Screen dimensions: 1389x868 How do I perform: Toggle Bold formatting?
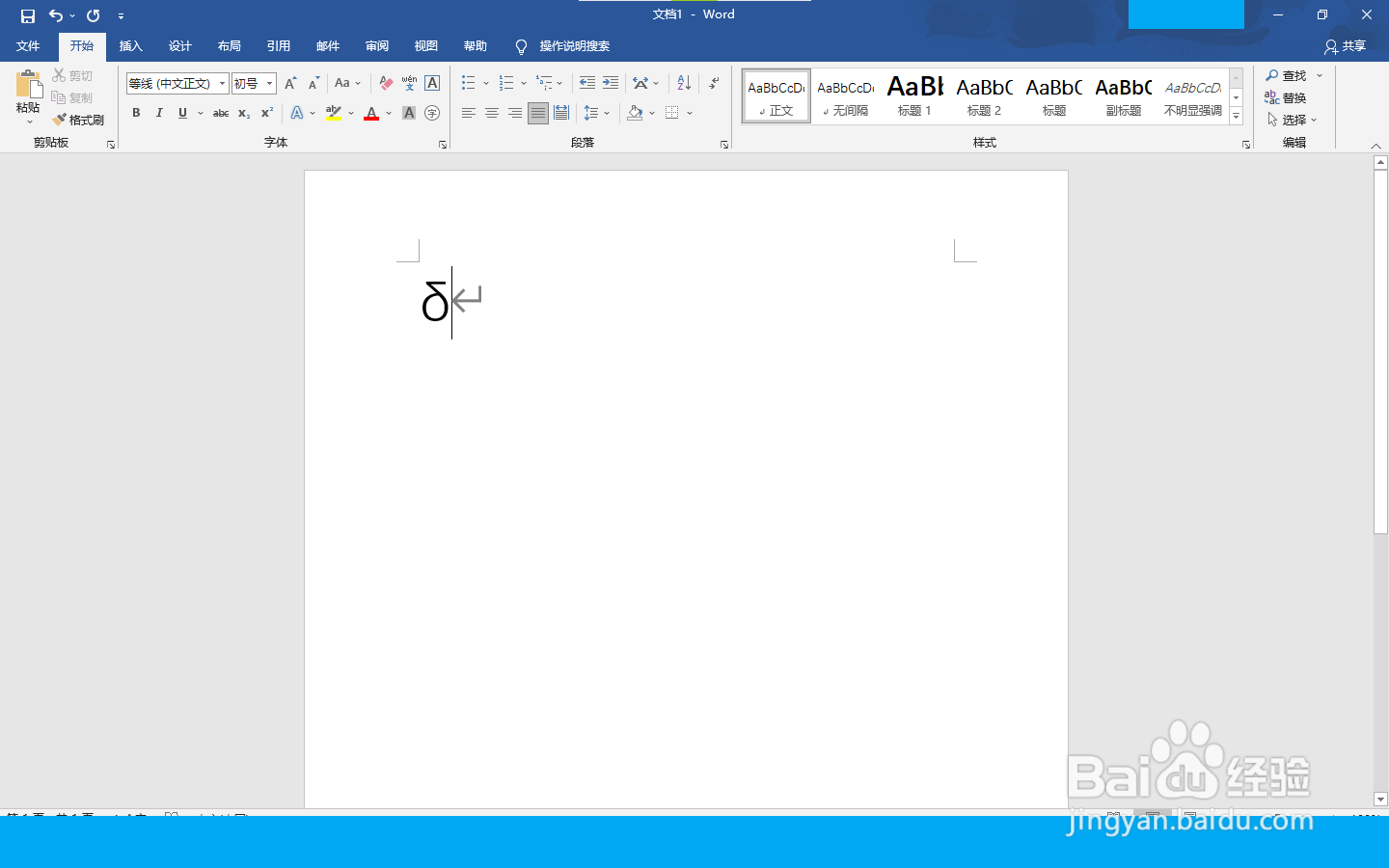(136, 113)
